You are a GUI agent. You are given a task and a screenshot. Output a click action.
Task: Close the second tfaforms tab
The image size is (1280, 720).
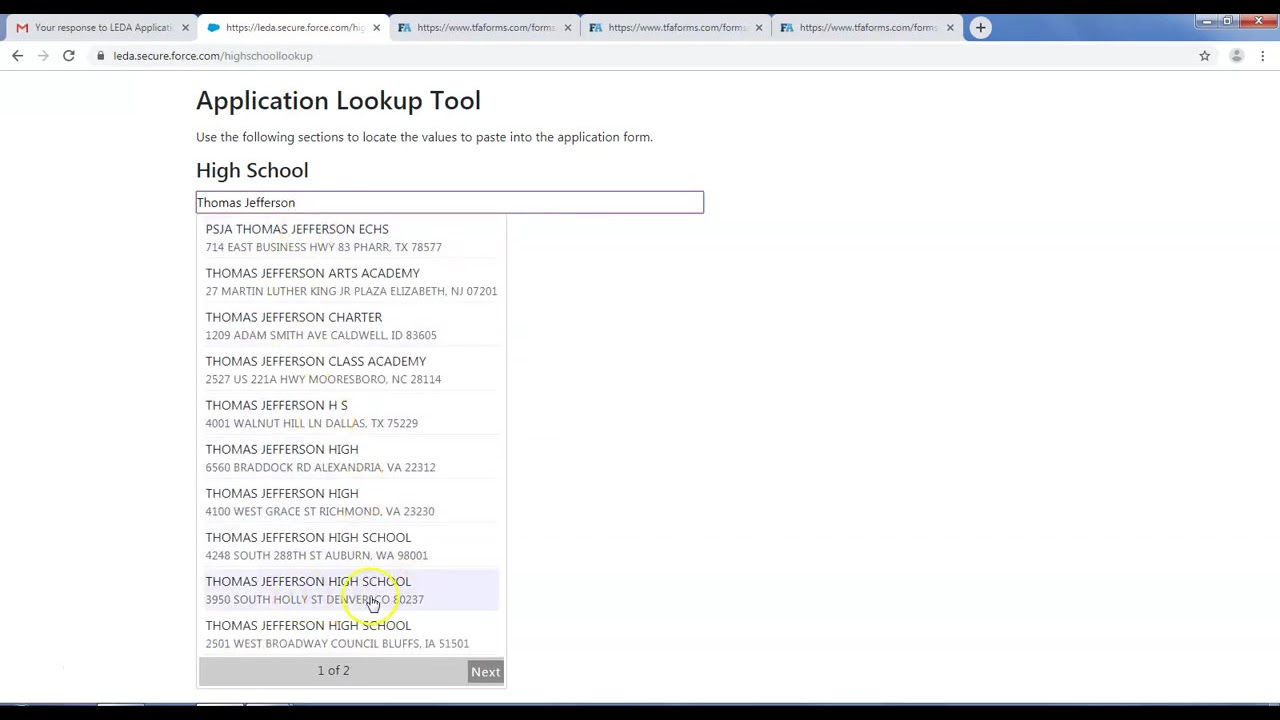click(758, 28)
